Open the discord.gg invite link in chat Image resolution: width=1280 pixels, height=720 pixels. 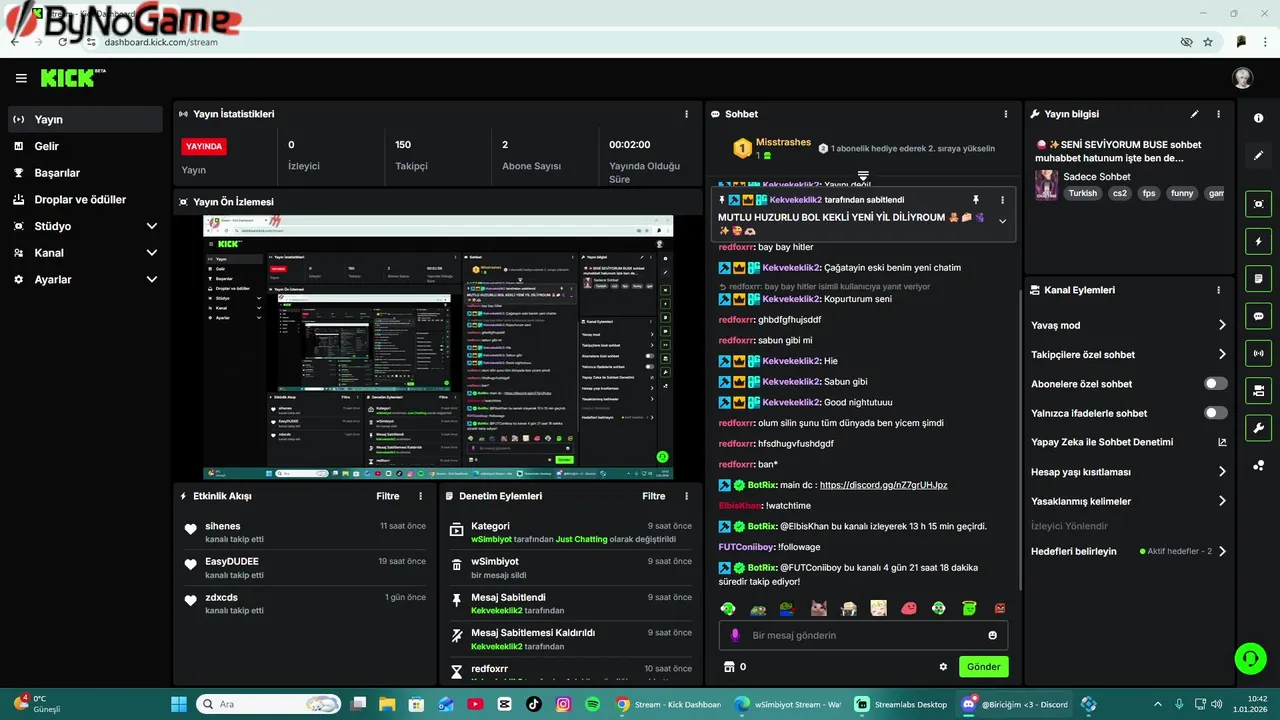[x=883, y=485]
